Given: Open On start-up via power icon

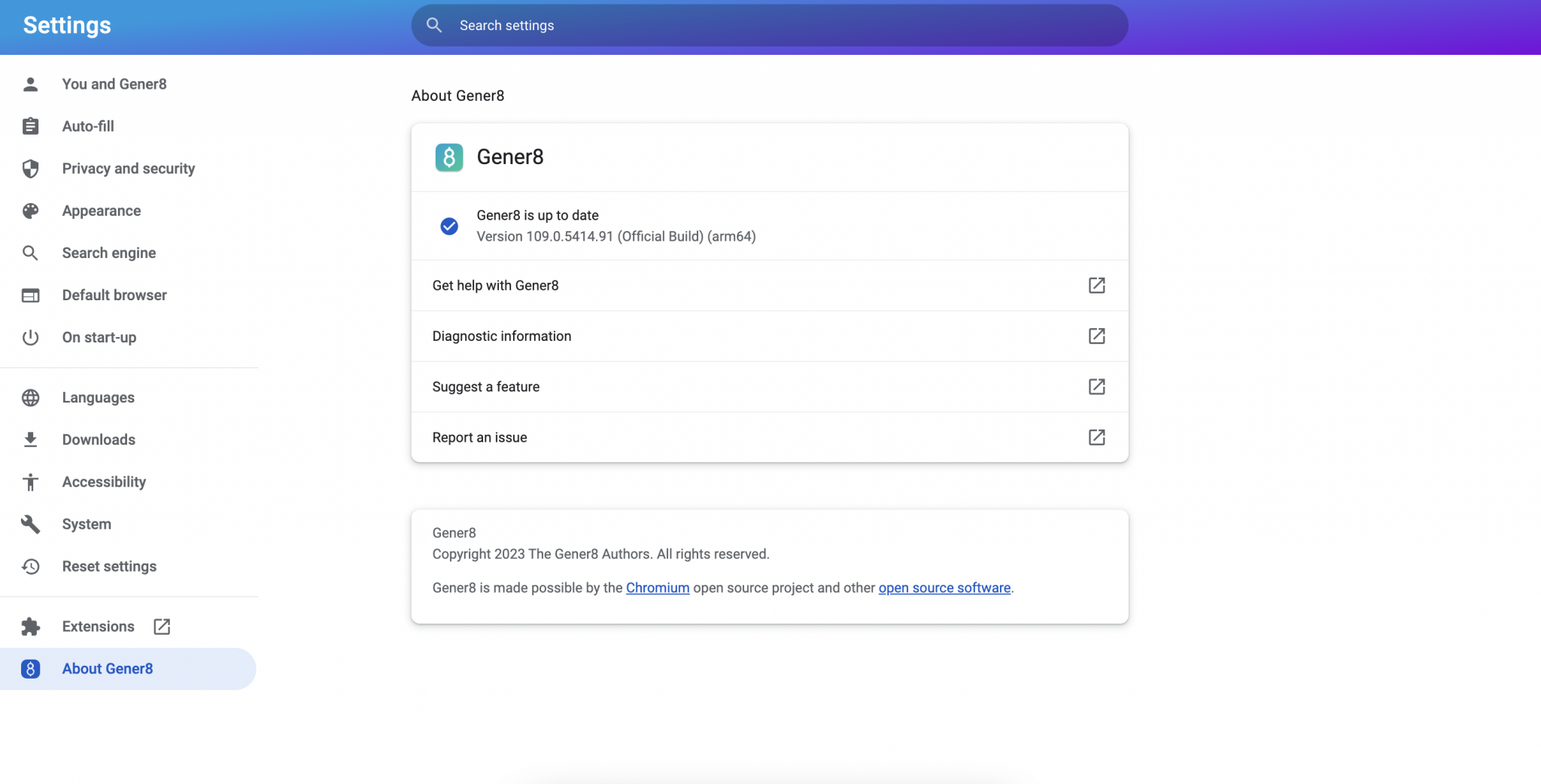Looking at the screenshot, I should click(x=31, y=337).
